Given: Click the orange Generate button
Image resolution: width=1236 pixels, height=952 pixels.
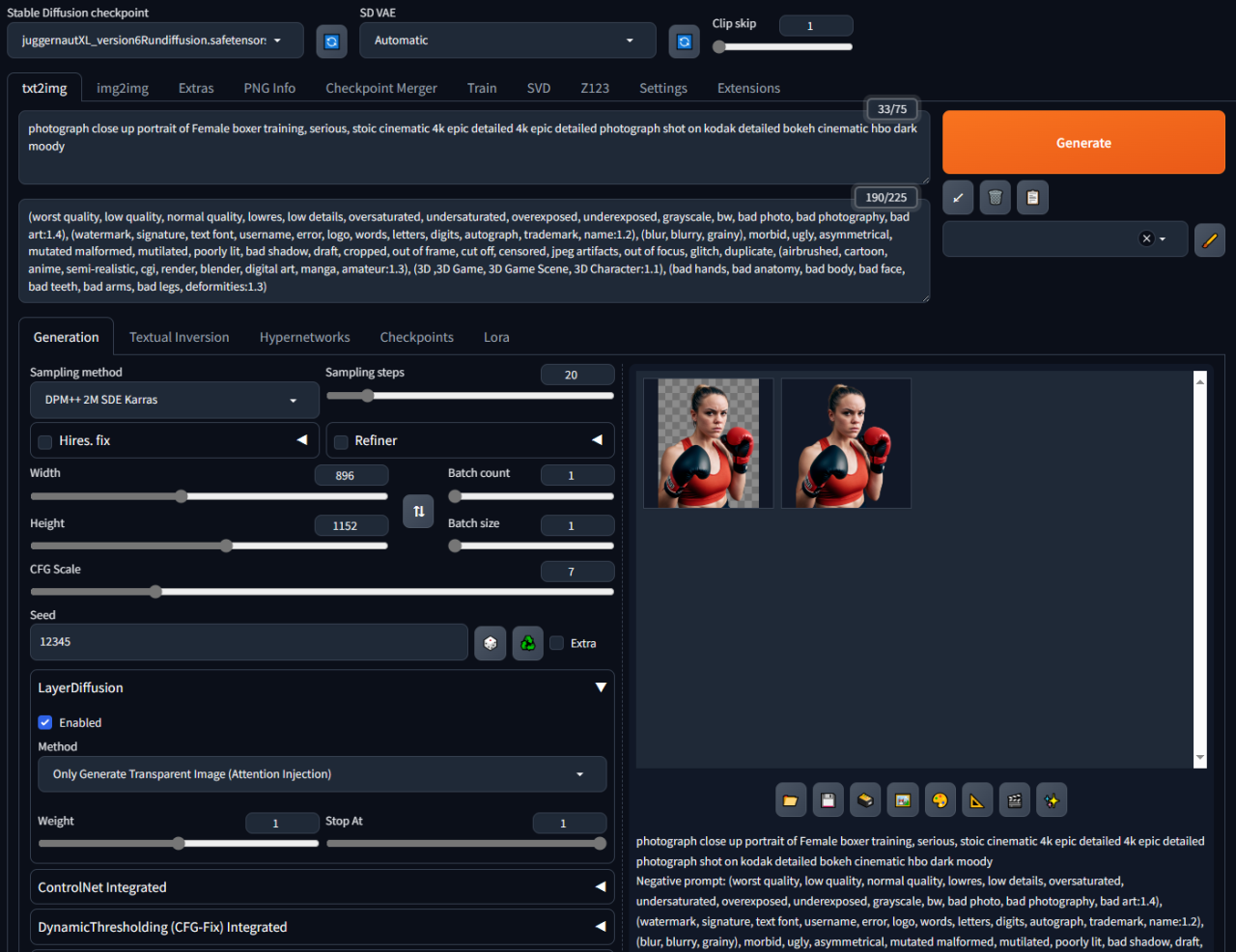Looking at the screenshot, I should pos(1083,143).
